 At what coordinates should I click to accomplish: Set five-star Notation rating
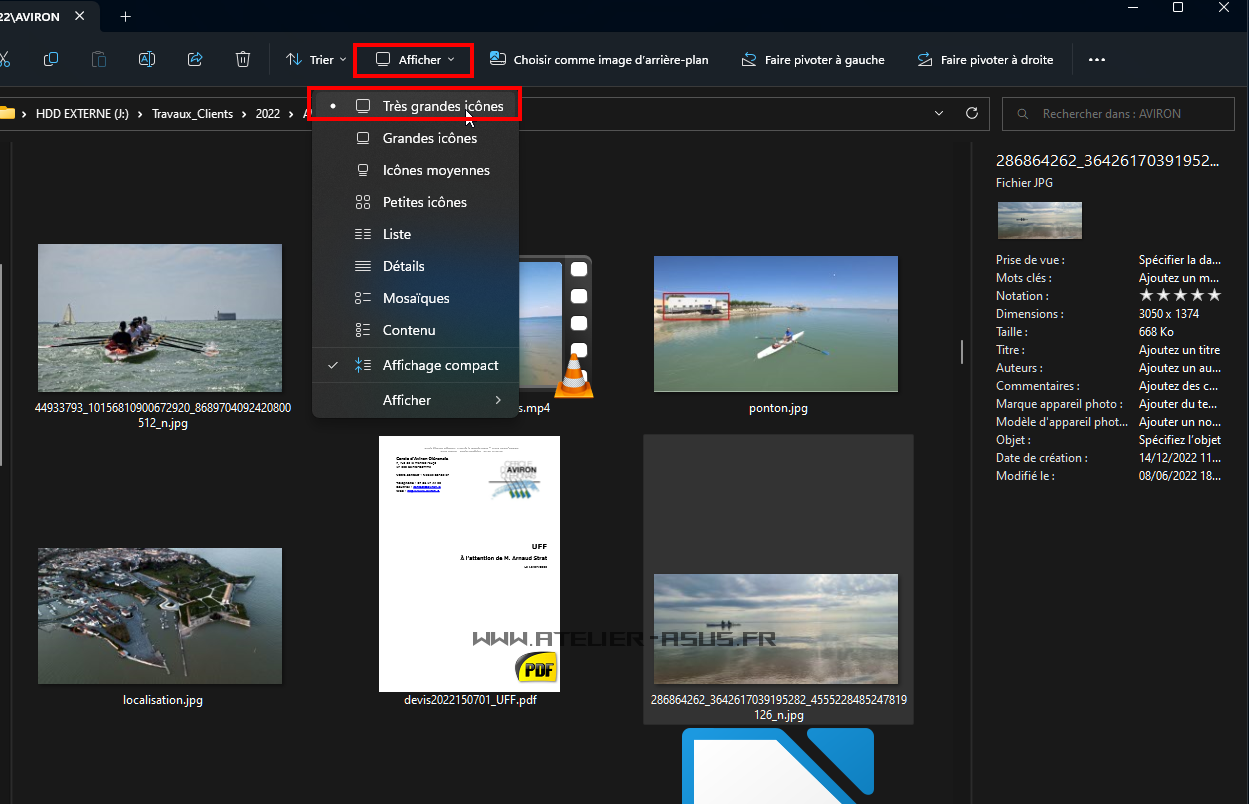1214,296
